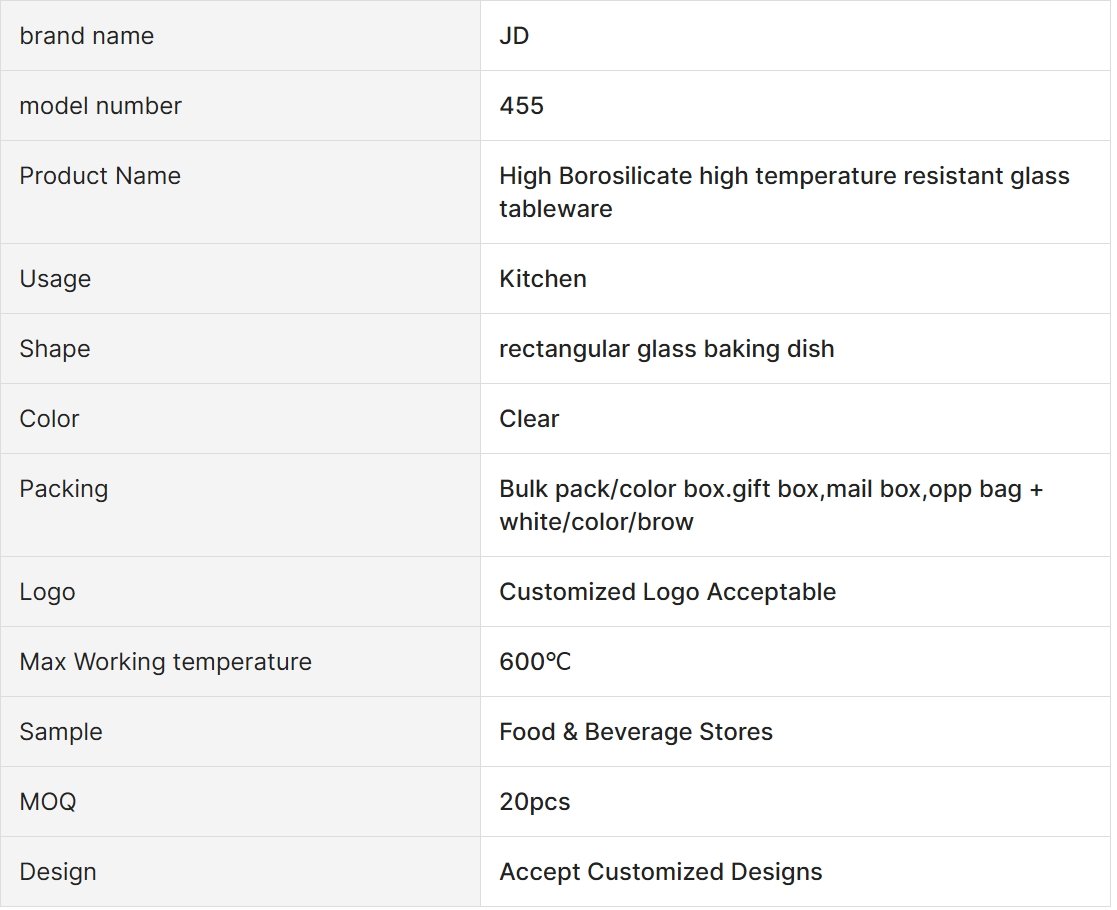Select the 20pcs MOQ value

[535, 802]
